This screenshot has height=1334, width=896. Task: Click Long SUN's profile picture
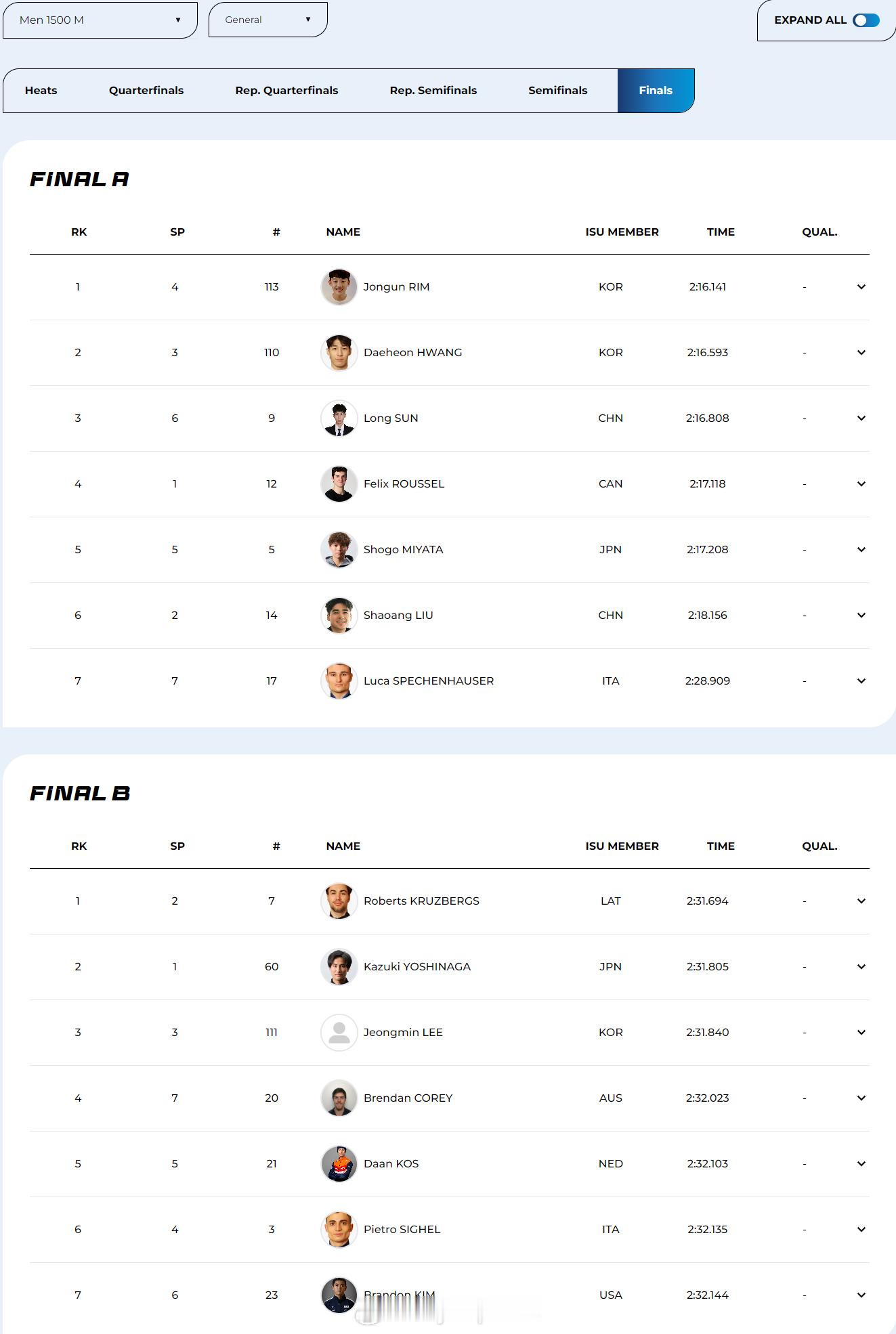tap(339, 418)
